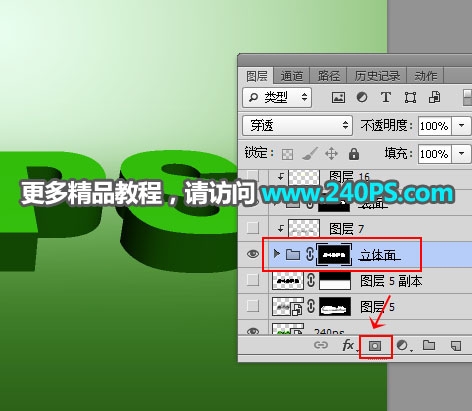Select the 图层 5 副本 layer name
Viewport: 472px width, 411px height.
pyautogui.click(x=391, y=281)
